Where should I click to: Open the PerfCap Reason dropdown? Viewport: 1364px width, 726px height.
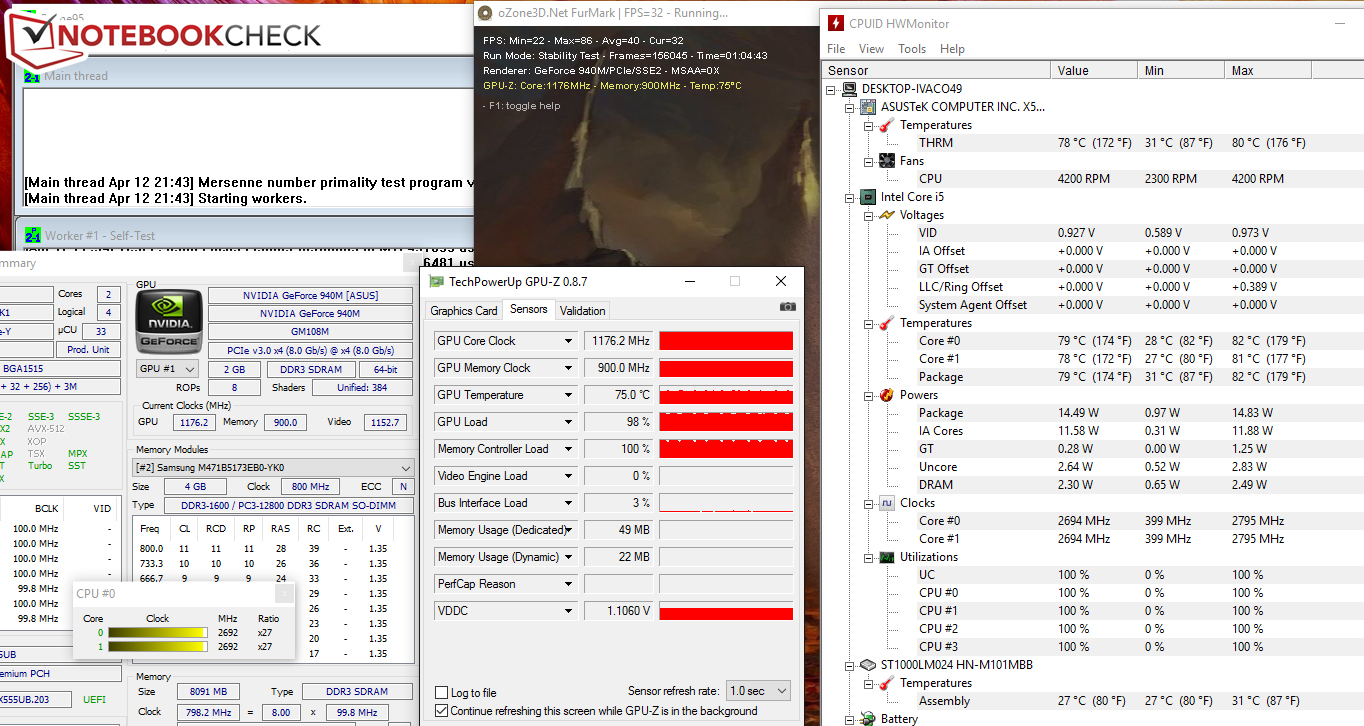[569, 584]
